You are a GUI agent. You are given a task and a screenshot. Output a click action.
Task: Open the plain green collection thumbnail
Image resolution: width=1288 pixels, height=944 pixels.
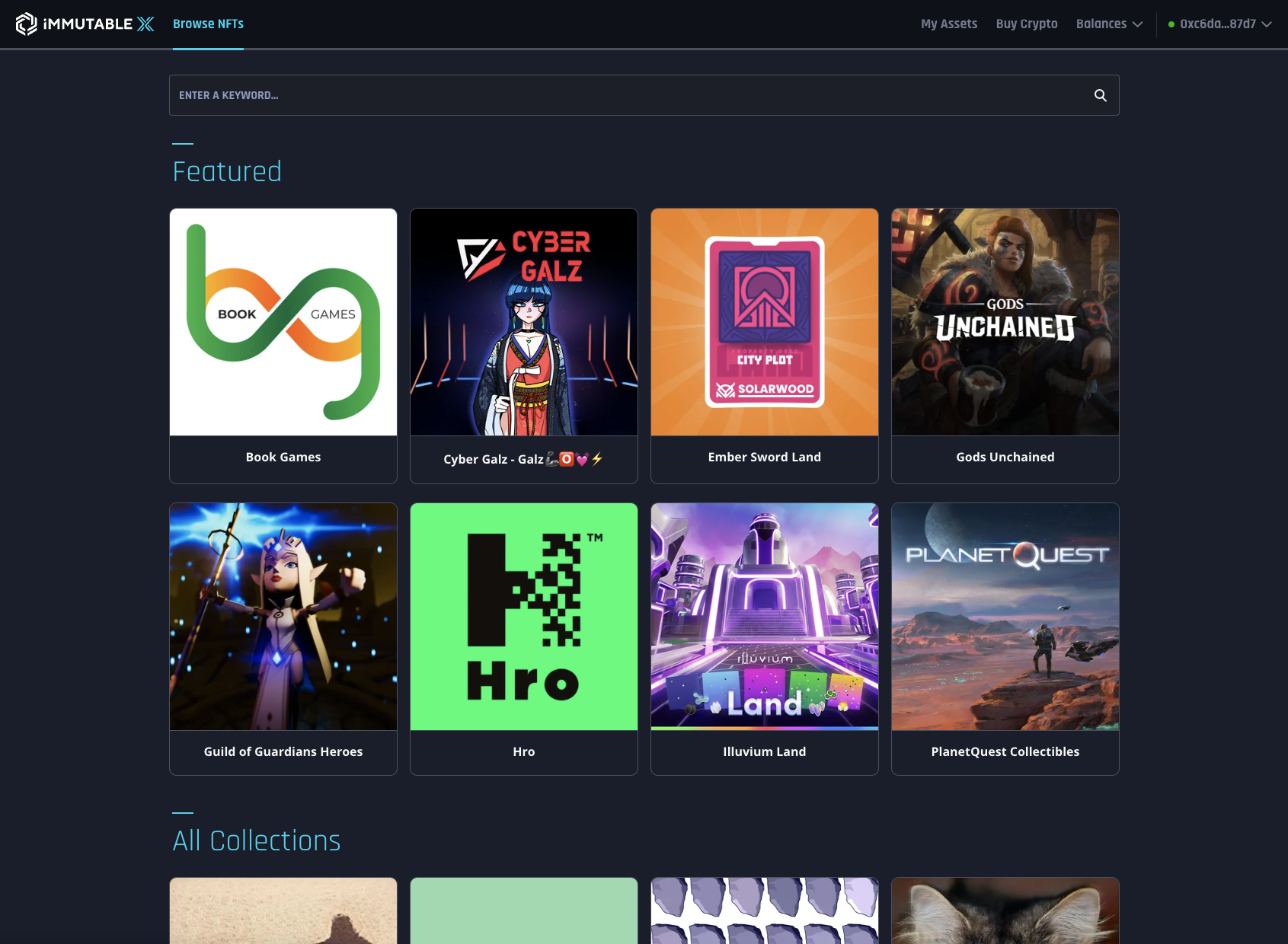[x=524, y=911]
